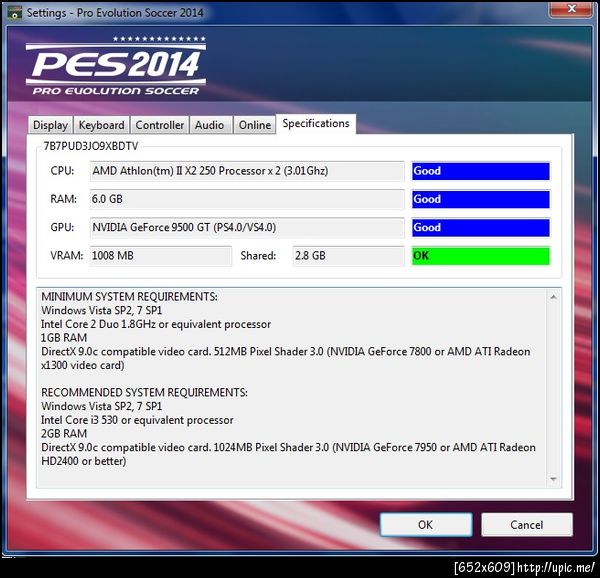Image resolution: width=600 pixels, height=578 pixels.
Task: Click the line Intel Core i3 530
Action: pos(137,420)
